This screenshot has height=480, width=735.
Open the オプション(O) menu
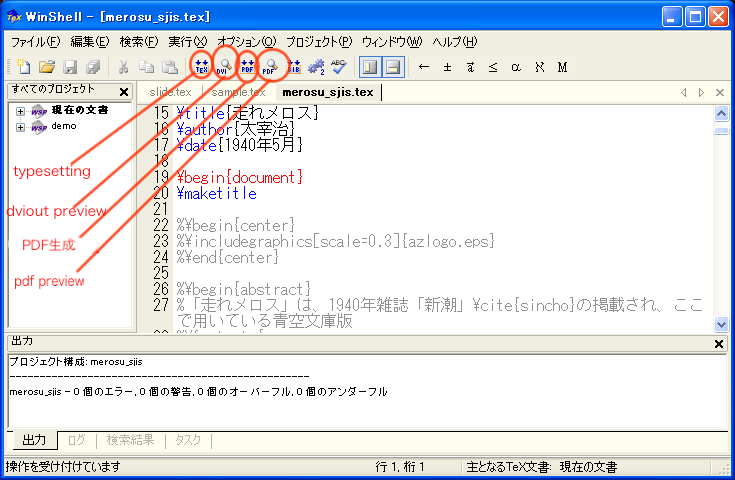click(247, 42)
